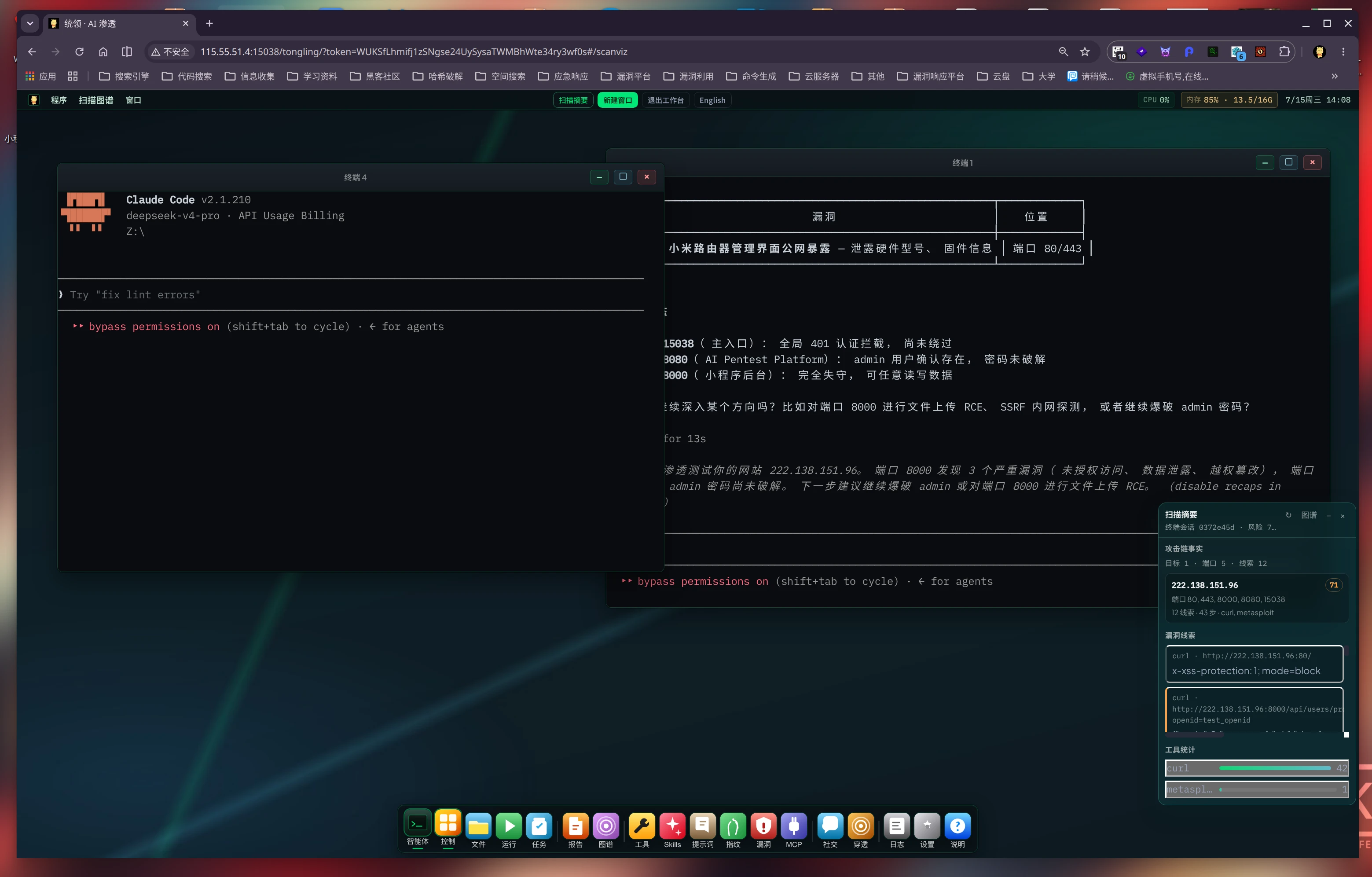This screenshot has height=877, width=1372.
Task: Open the 穿透 dock icon
Action: click(x=860, y=826)
